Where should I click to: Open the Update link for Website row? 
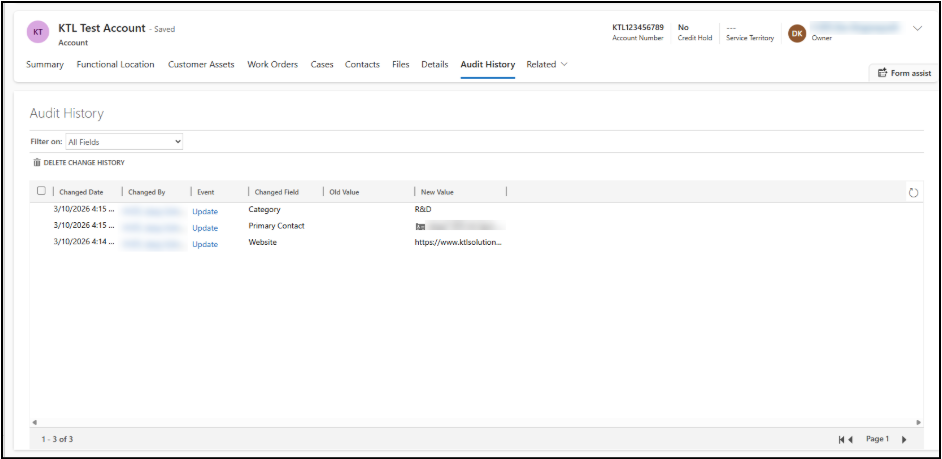pyautogui.click(x=205, y=244)
